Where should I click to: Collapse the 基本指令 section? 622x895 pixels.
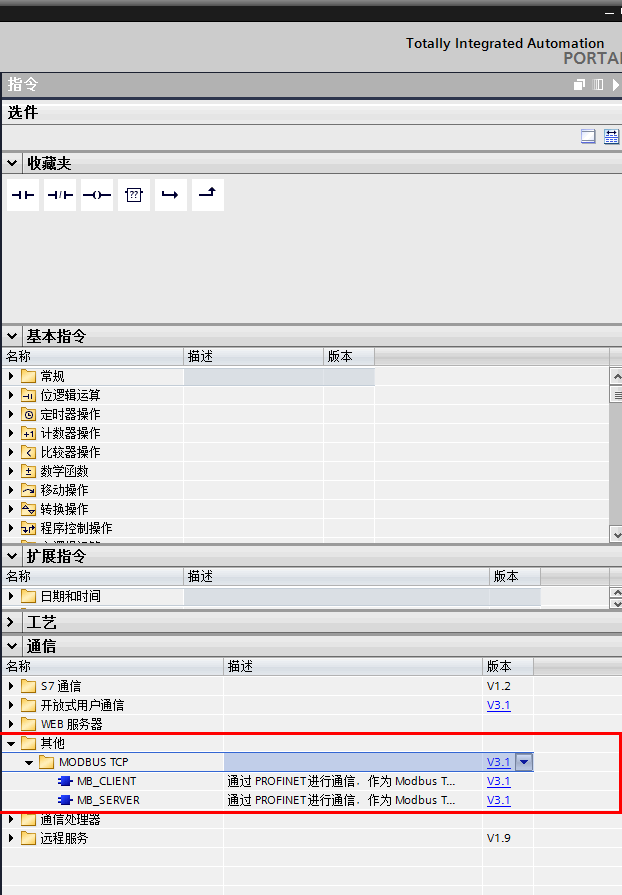click(12, 336)
